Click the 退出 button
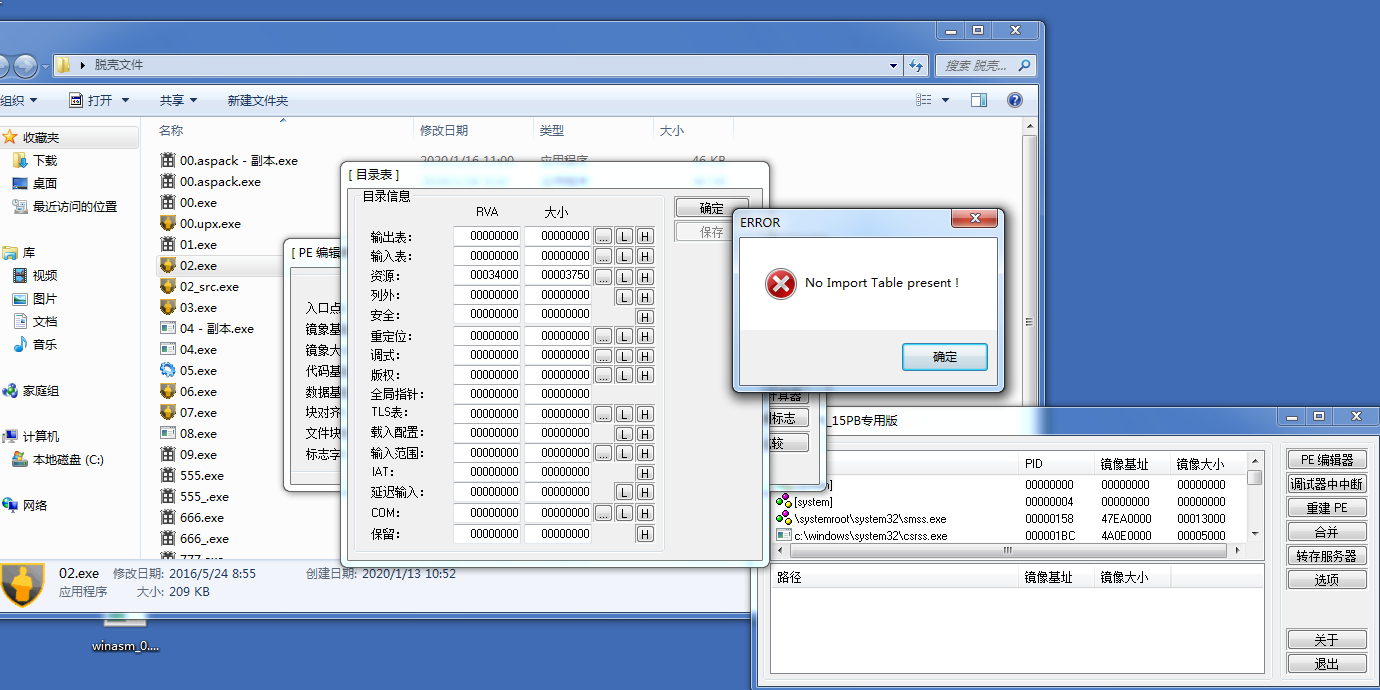Screen dimensions: 1380x690 (1326, 664)
